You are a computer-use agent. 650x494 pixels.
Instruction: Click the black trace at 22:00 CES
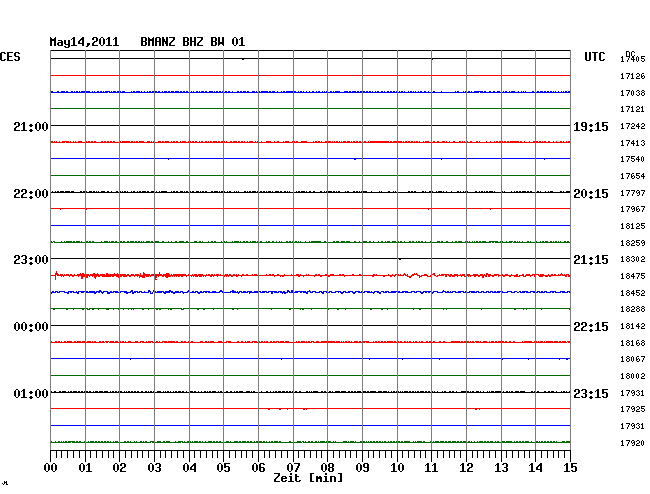pos(310,192)
